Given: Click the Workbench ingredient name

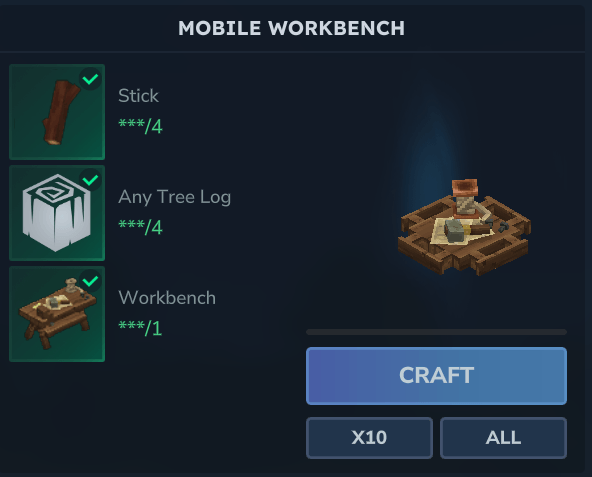Looking at the screenshot, I should [167, 298].
